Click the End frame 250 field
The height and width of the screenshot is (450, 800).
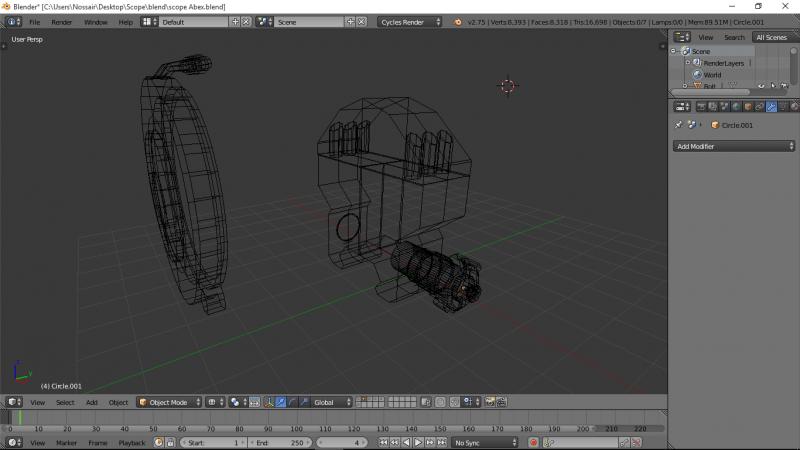[x=280, y=442]
